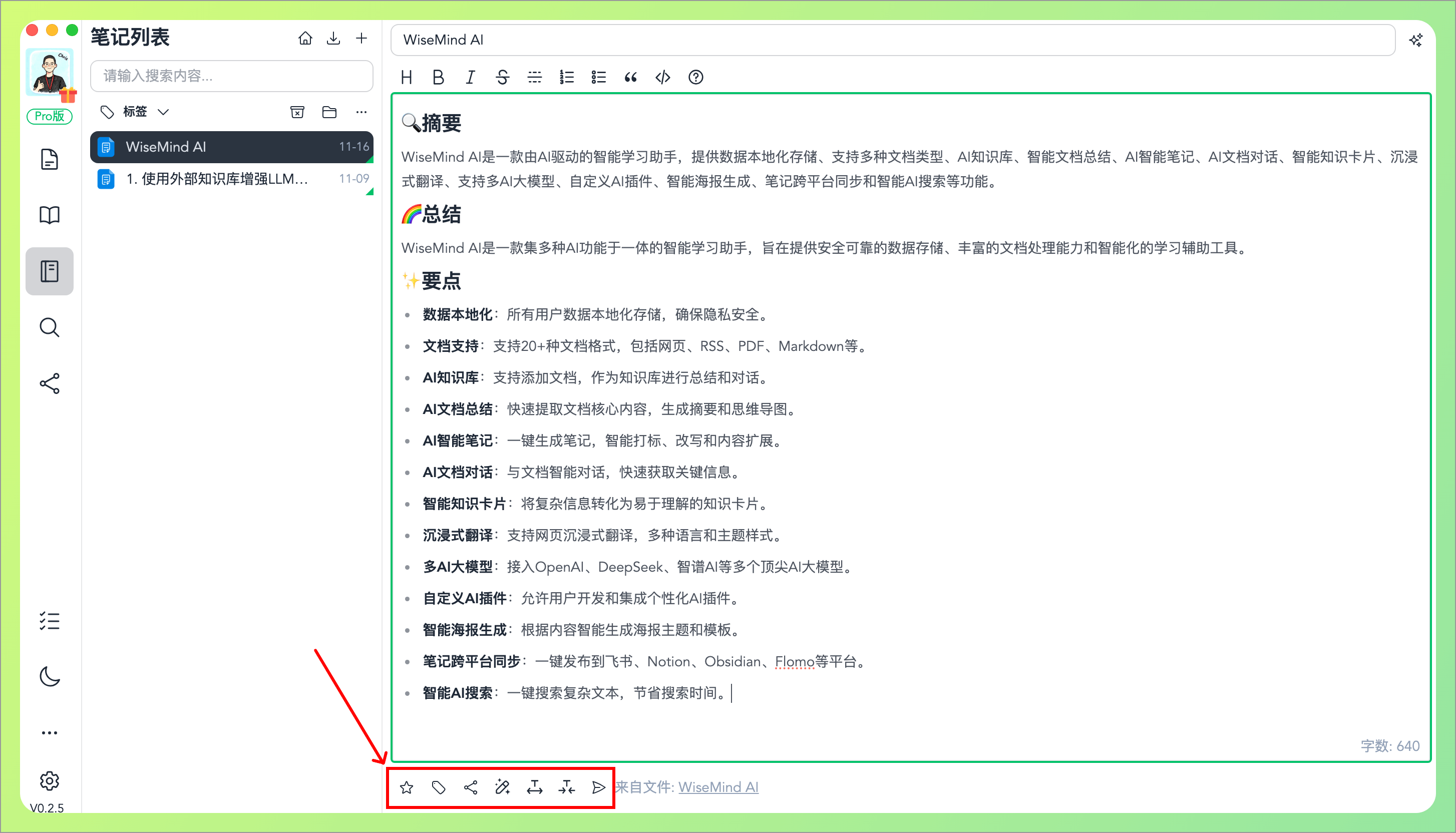Click the note search input field
This screenshot has height=833, width=1456.
coord(232,76)
